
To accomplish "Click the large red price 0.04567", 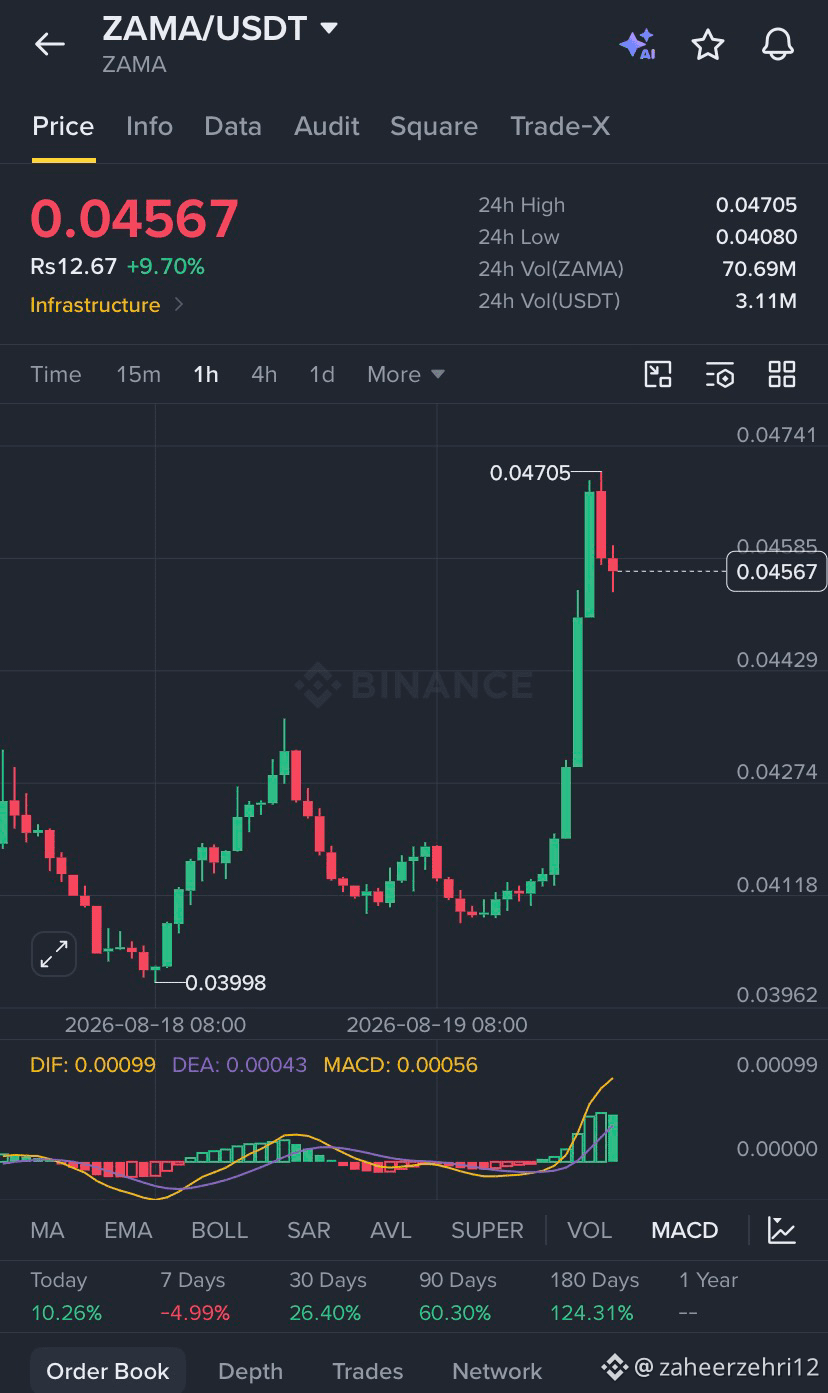I will [x=134, y=219].
